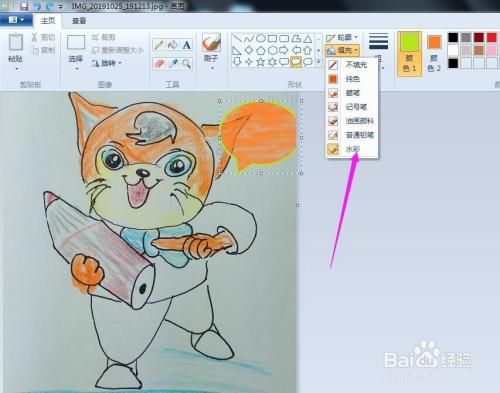Choose the Hexagon shape

click(272, 51)
